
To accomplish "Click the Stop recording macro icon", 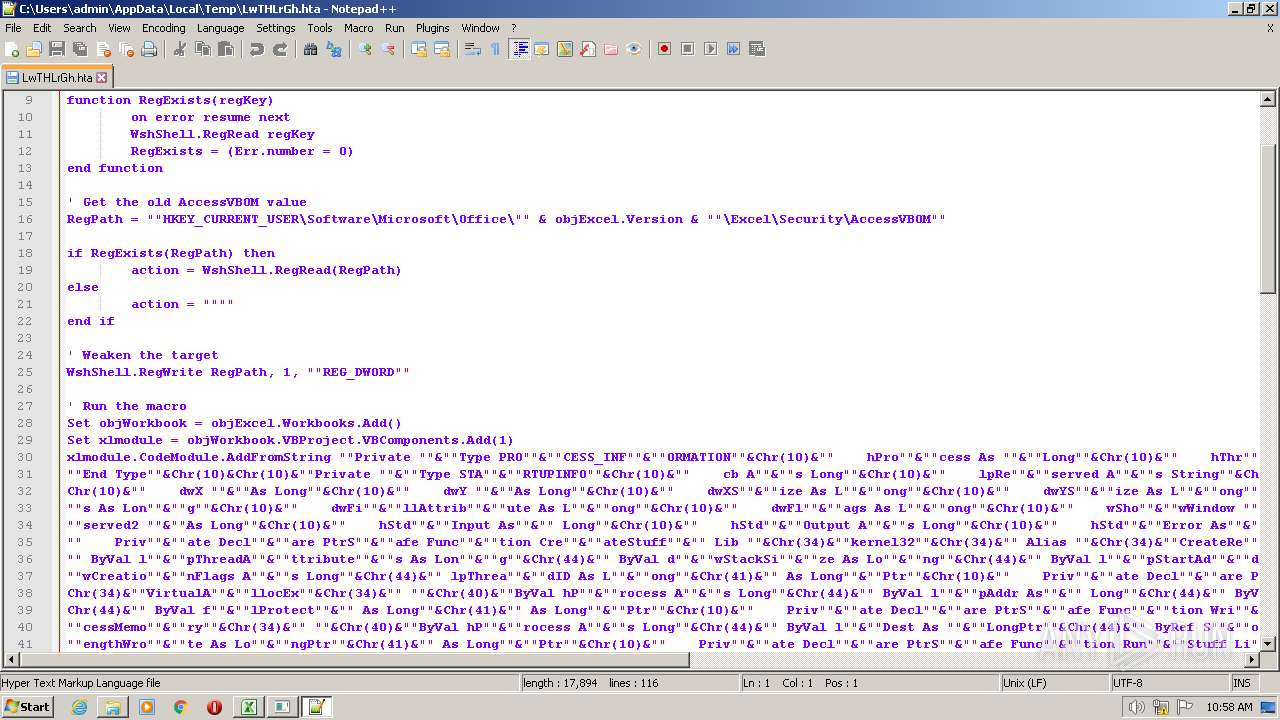I will (687, 49).
